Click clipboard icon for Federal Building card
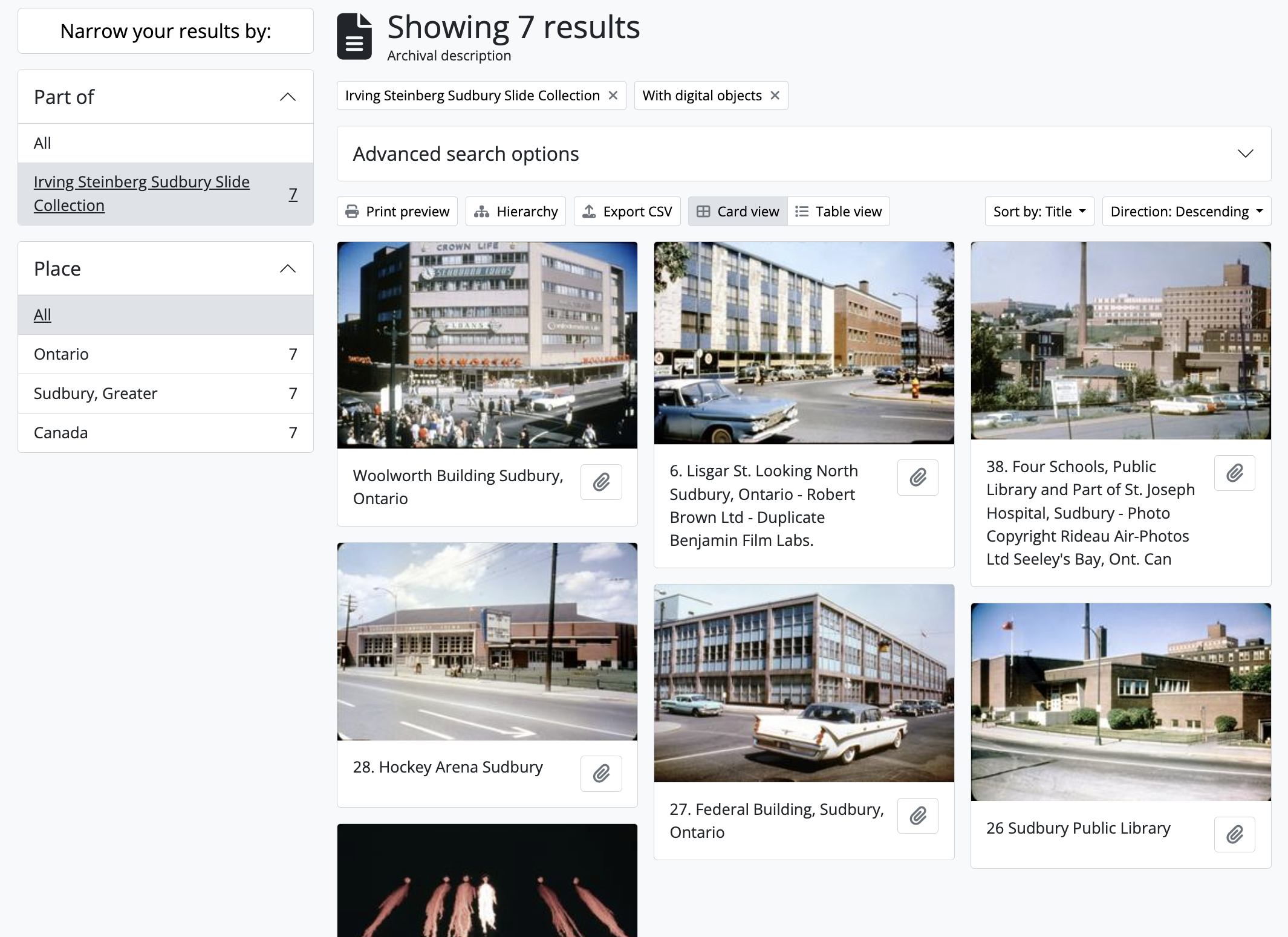 (917, 815)
